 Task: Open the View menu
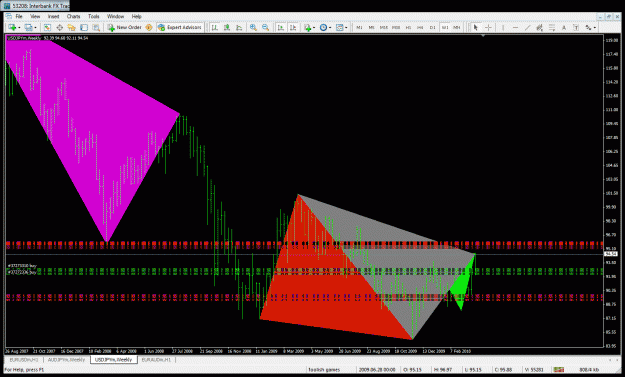[35, 16]
